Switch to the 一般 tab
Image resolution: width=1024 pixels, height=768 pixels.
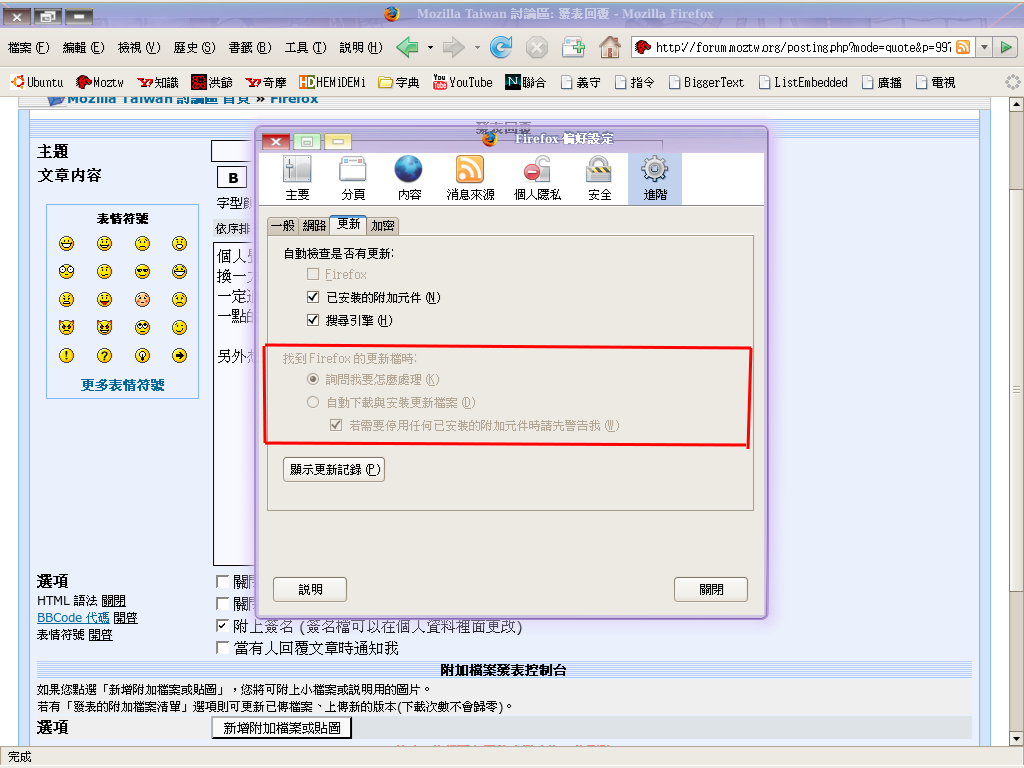(x=283, y=226)
